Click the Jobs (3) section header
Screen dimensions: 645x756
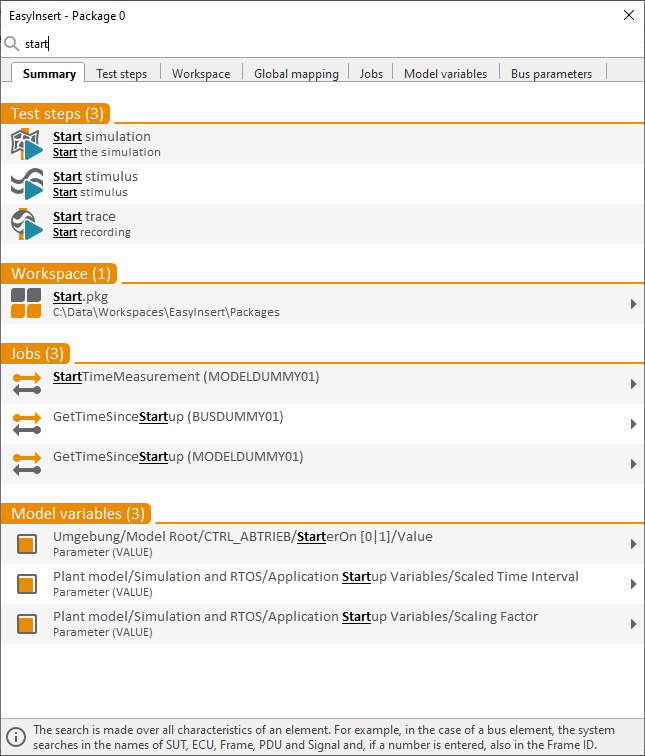click(x=36, y=353)
